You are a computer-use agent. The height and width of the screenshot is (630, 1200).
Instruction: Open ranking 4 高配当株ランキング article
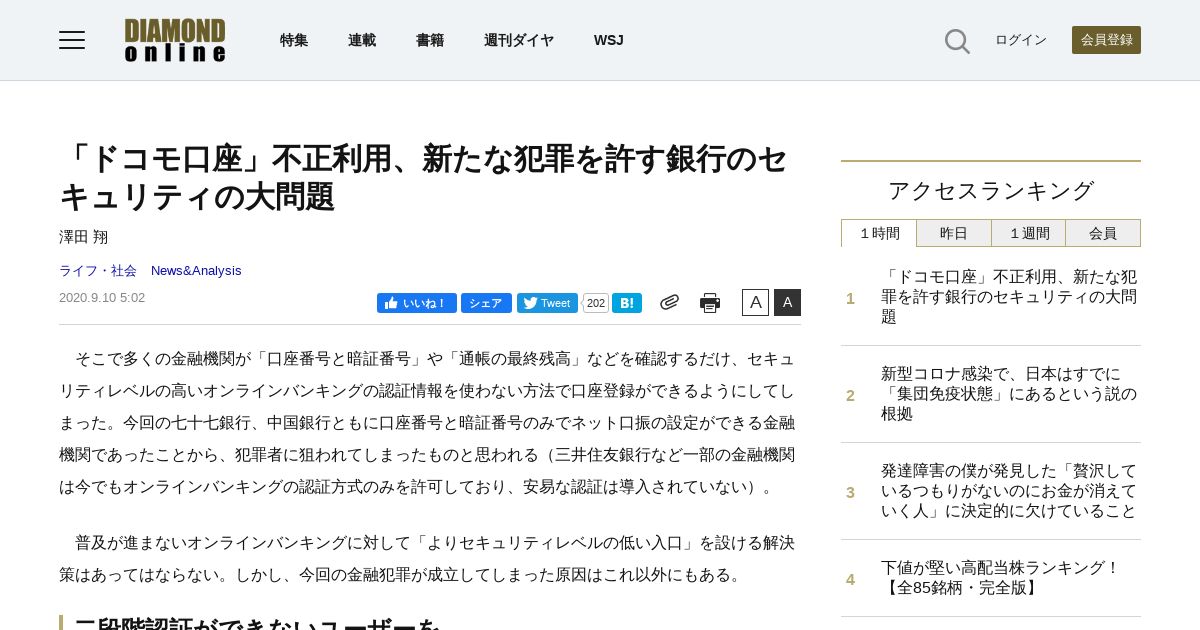[x=1000, y=578]
